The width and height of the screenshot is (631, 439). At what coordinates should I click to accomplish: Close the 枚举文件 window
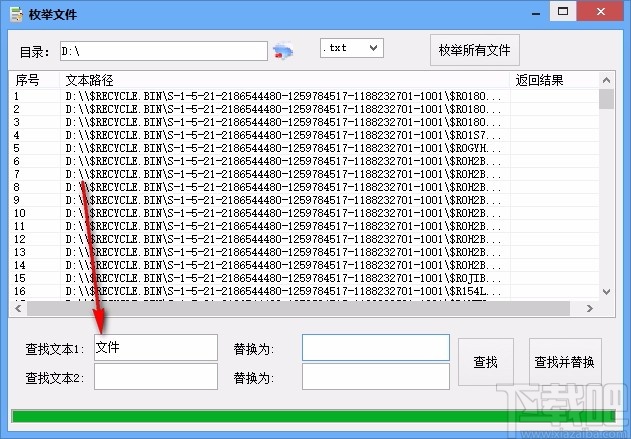click(x=601, y=11)
